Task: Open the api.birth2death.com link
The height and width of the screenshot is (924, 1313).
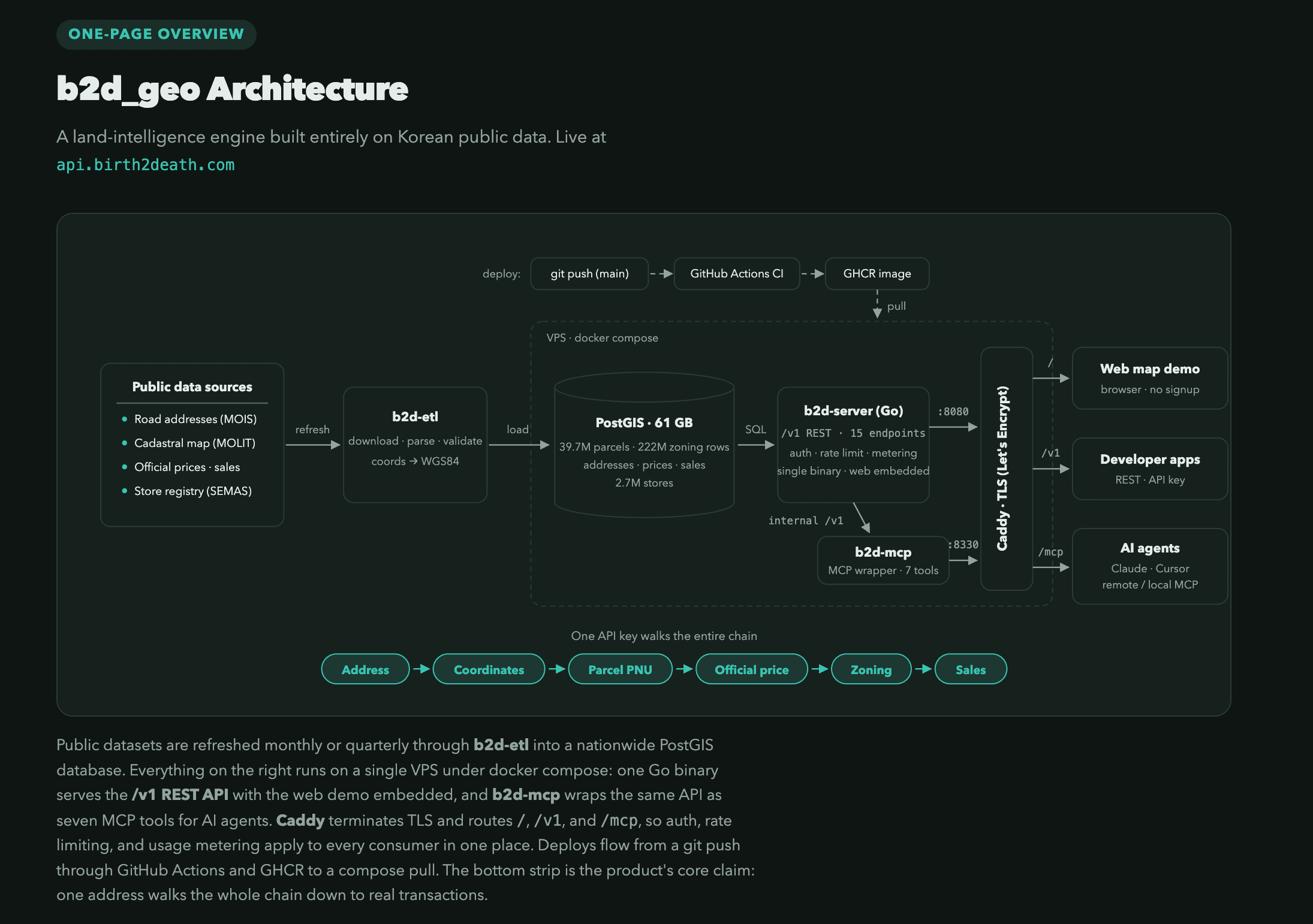Action: click(146, 165)
